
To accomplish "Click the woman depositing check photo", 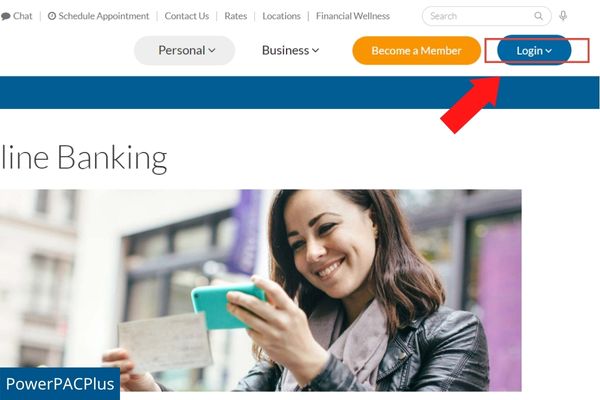I will click(x=261, y=290).
